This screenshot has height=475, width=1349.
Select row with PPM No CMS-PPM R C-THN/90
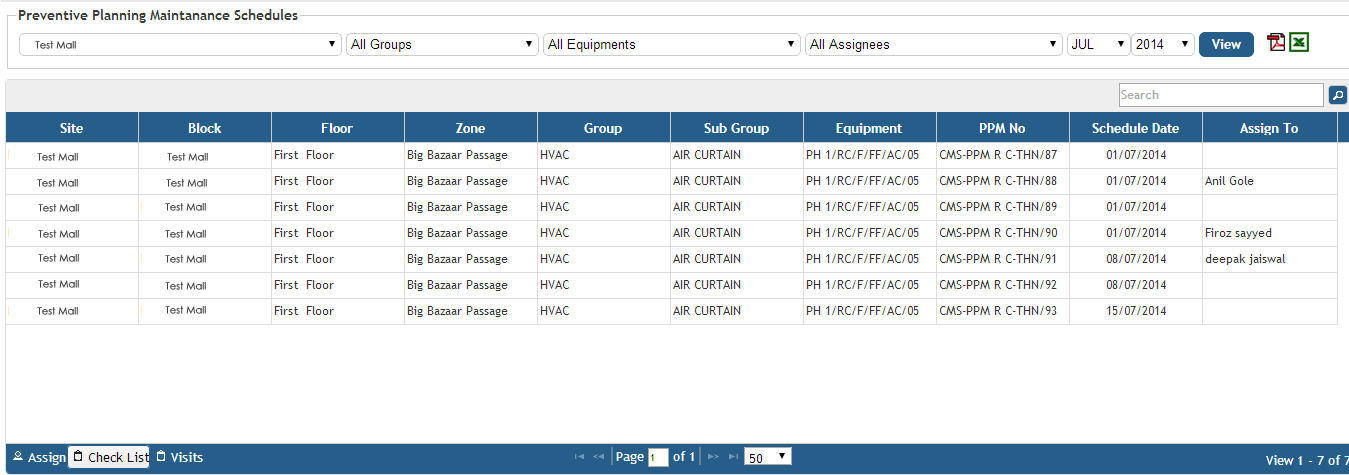coord(997,233)
